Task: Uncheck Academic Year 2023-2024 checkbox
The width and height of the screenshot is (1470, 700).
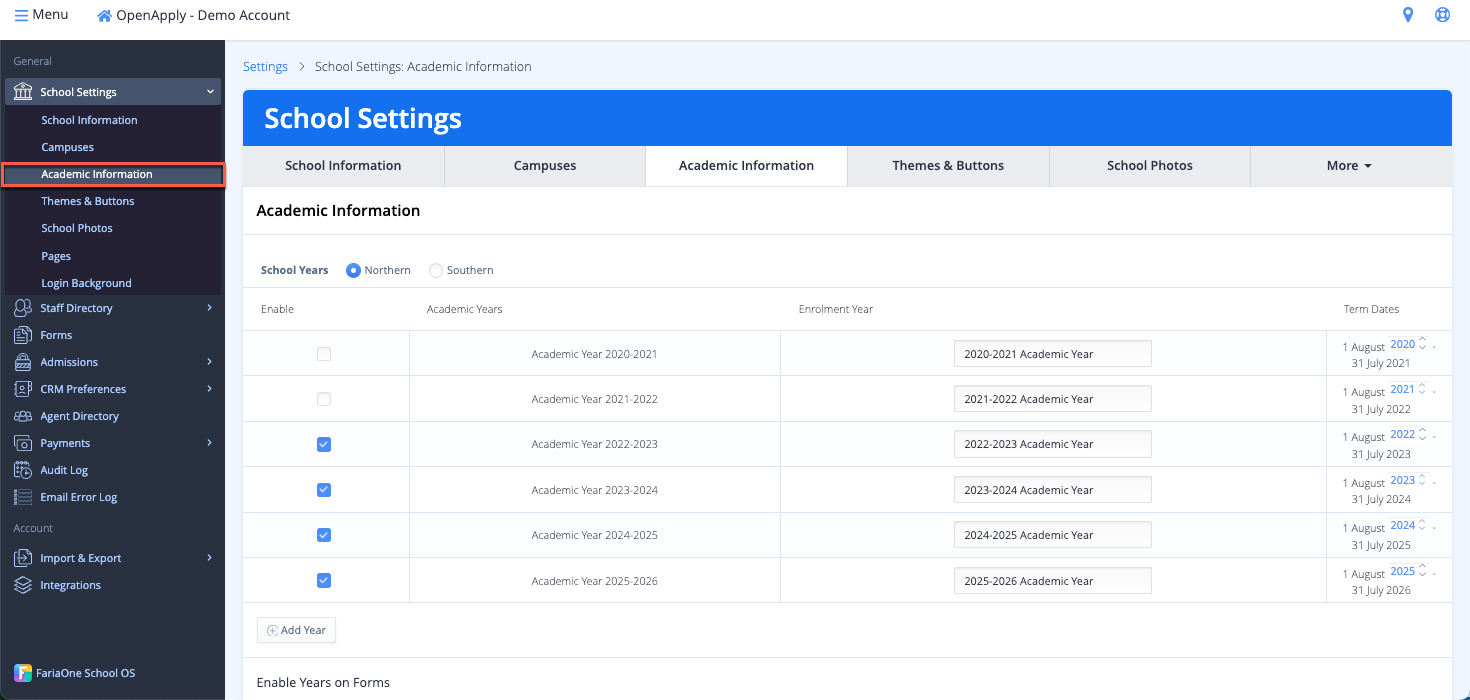Action: (324, 490)
